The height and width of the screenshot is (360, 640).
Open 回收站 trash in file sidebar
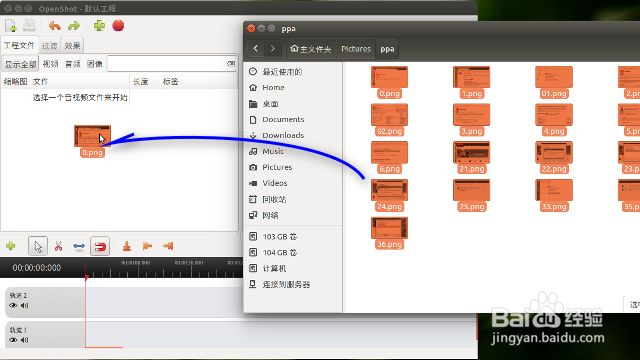[274, 199]
